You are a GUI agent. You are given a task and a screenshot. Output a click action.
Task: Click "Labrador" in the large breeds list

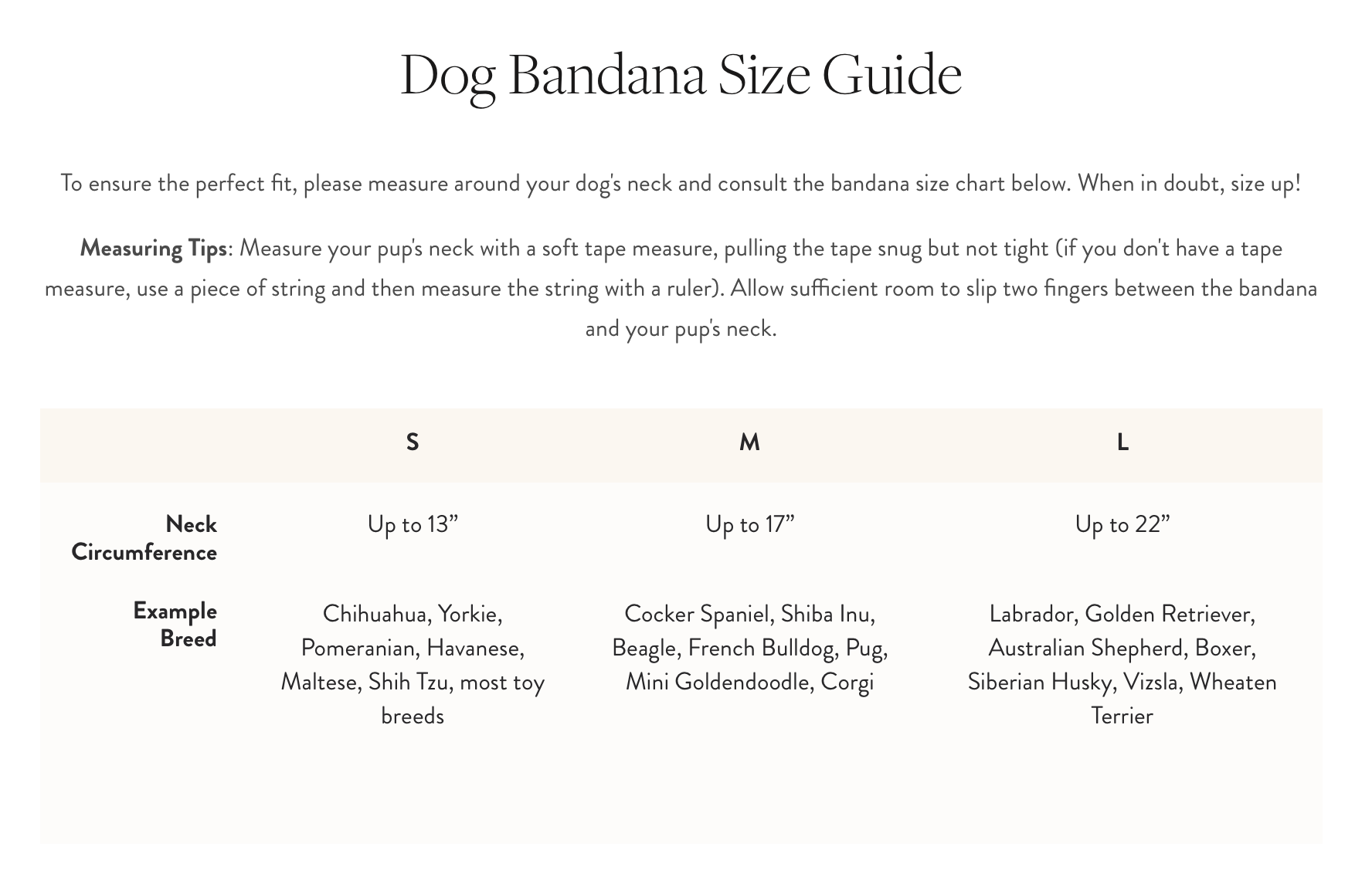tap(1032, 615)
